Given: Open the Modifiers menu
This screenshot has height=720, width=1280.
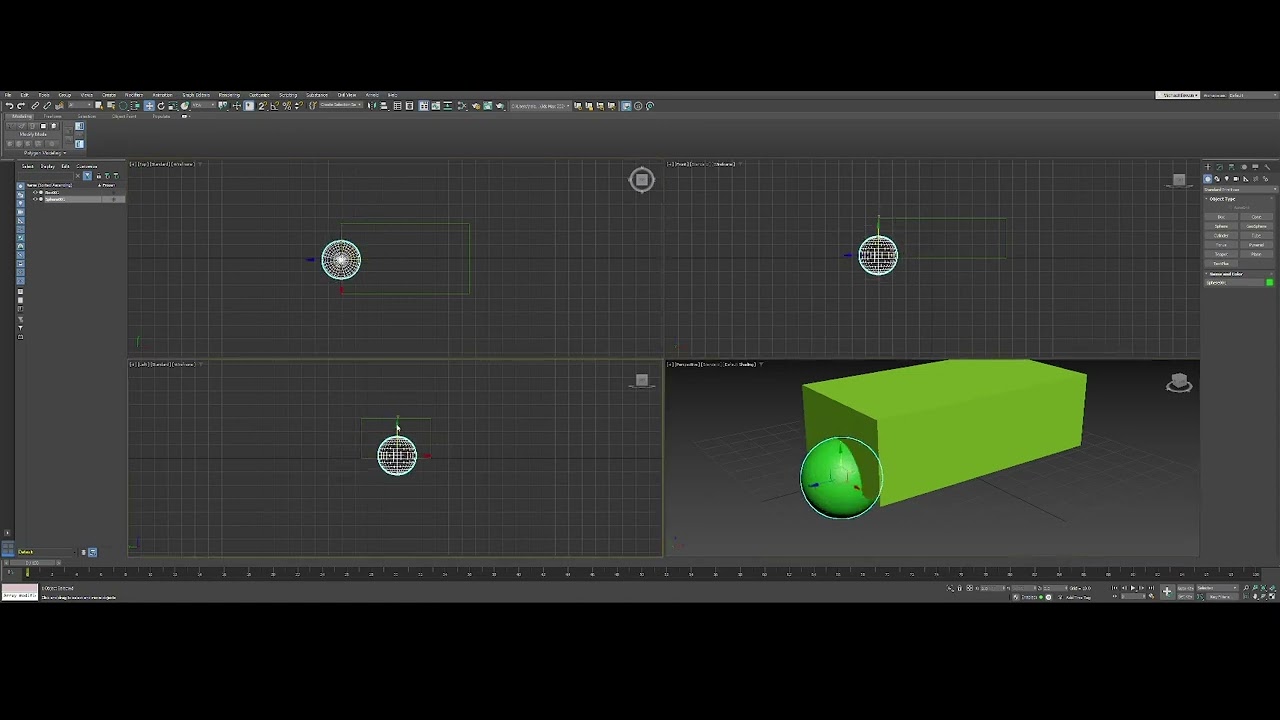Looking at the screenshot, I should point(134,95).
